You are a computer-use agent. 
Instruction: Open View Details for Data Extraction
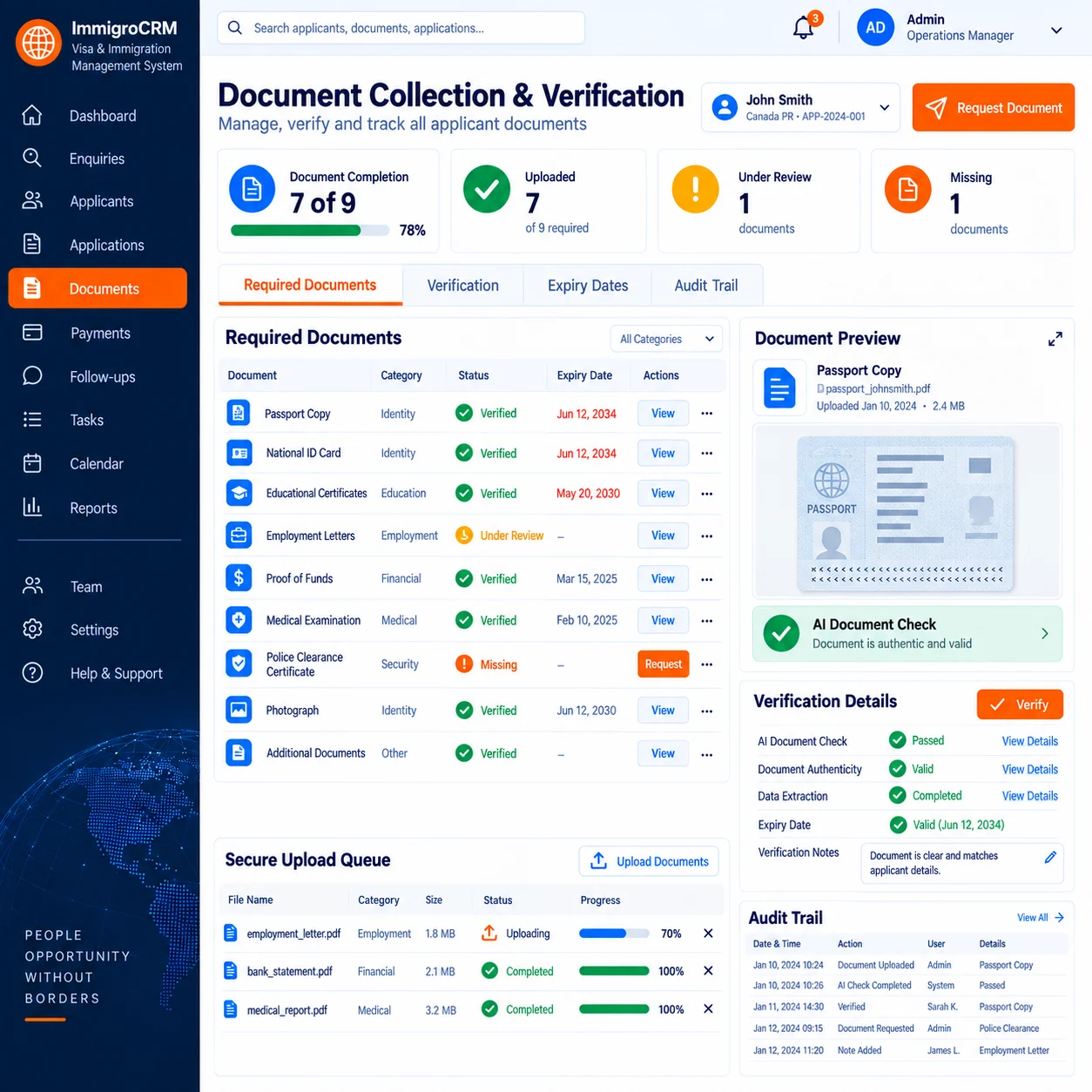coord(1029,796)
